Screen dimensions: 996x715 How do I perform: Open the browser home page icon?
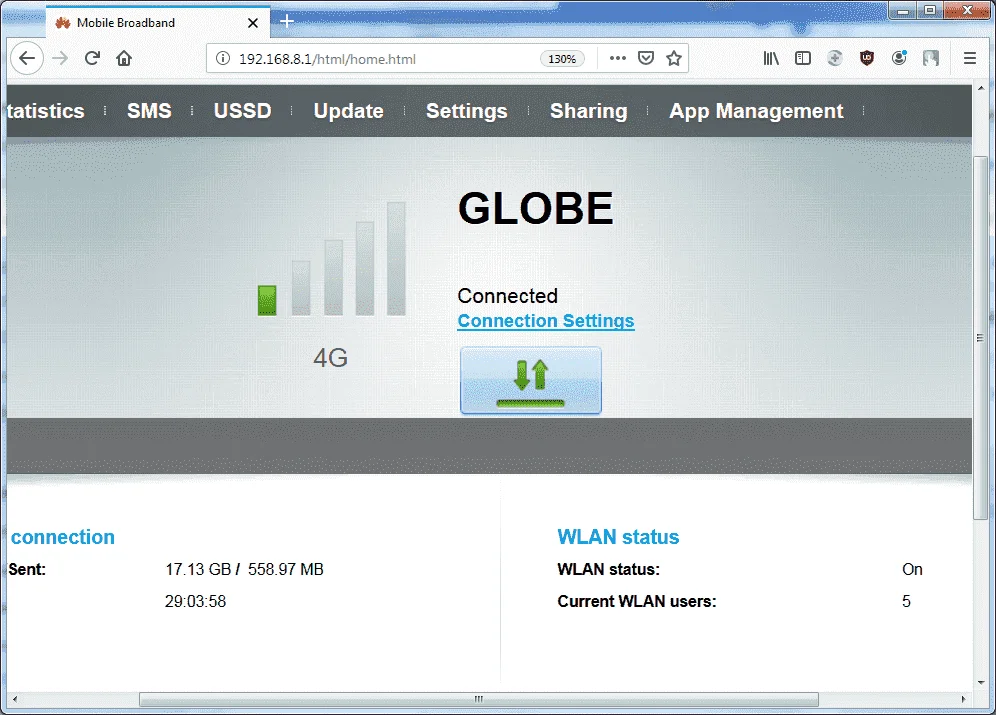(x=124, y=58)
